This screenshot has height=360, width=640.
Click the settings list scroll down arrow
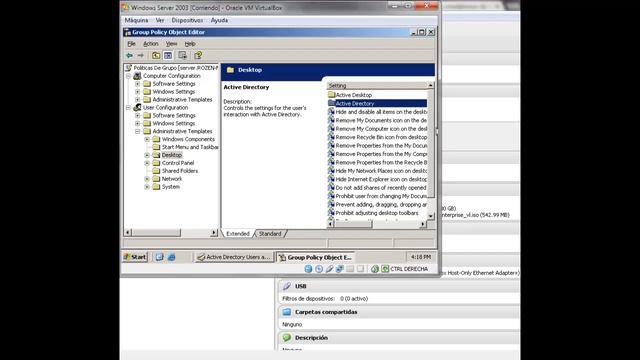431,216
